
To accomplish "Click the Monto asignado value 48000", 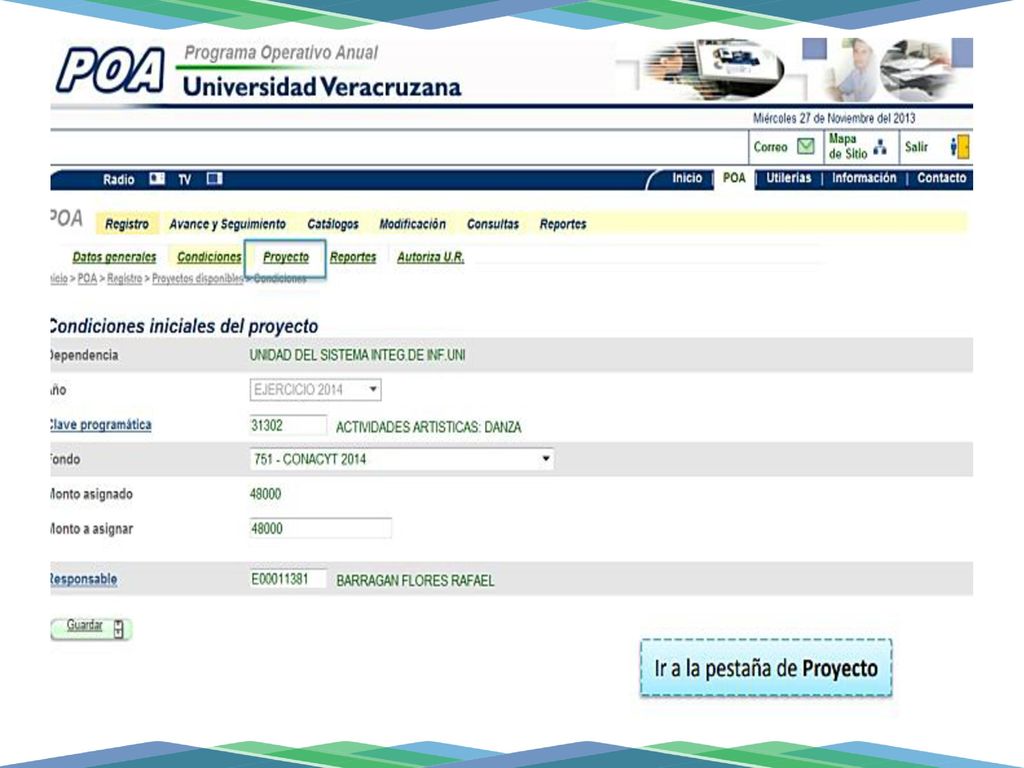I will point(265,494).
